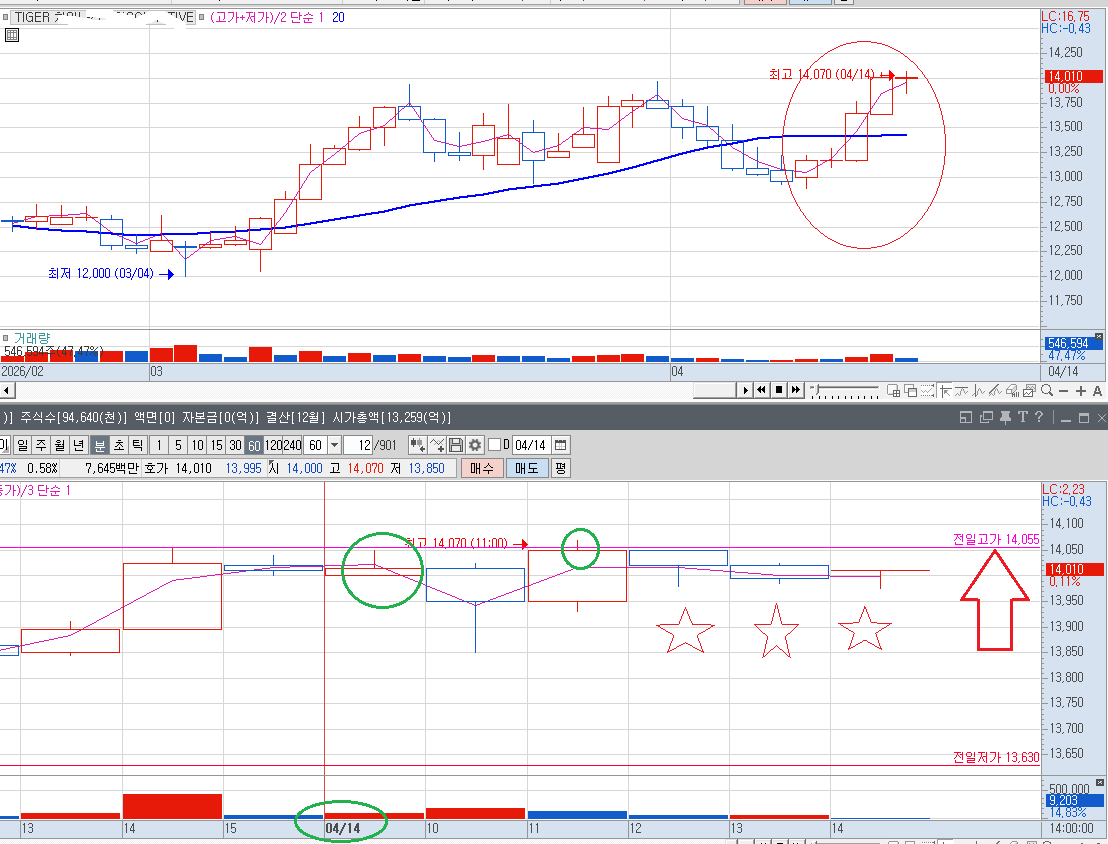Expand the 거래량 volume indicator label
The width and height of the screenshot is (1108, 844).
[x=30, y=338]
